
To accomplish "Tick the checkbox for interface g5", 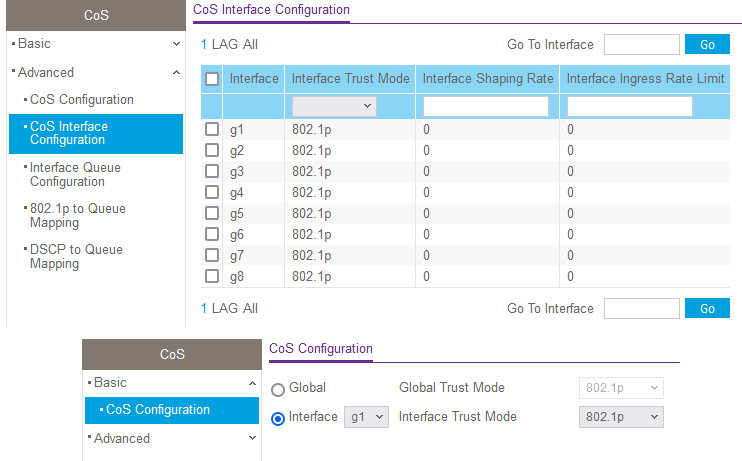I will pos(212,213).
